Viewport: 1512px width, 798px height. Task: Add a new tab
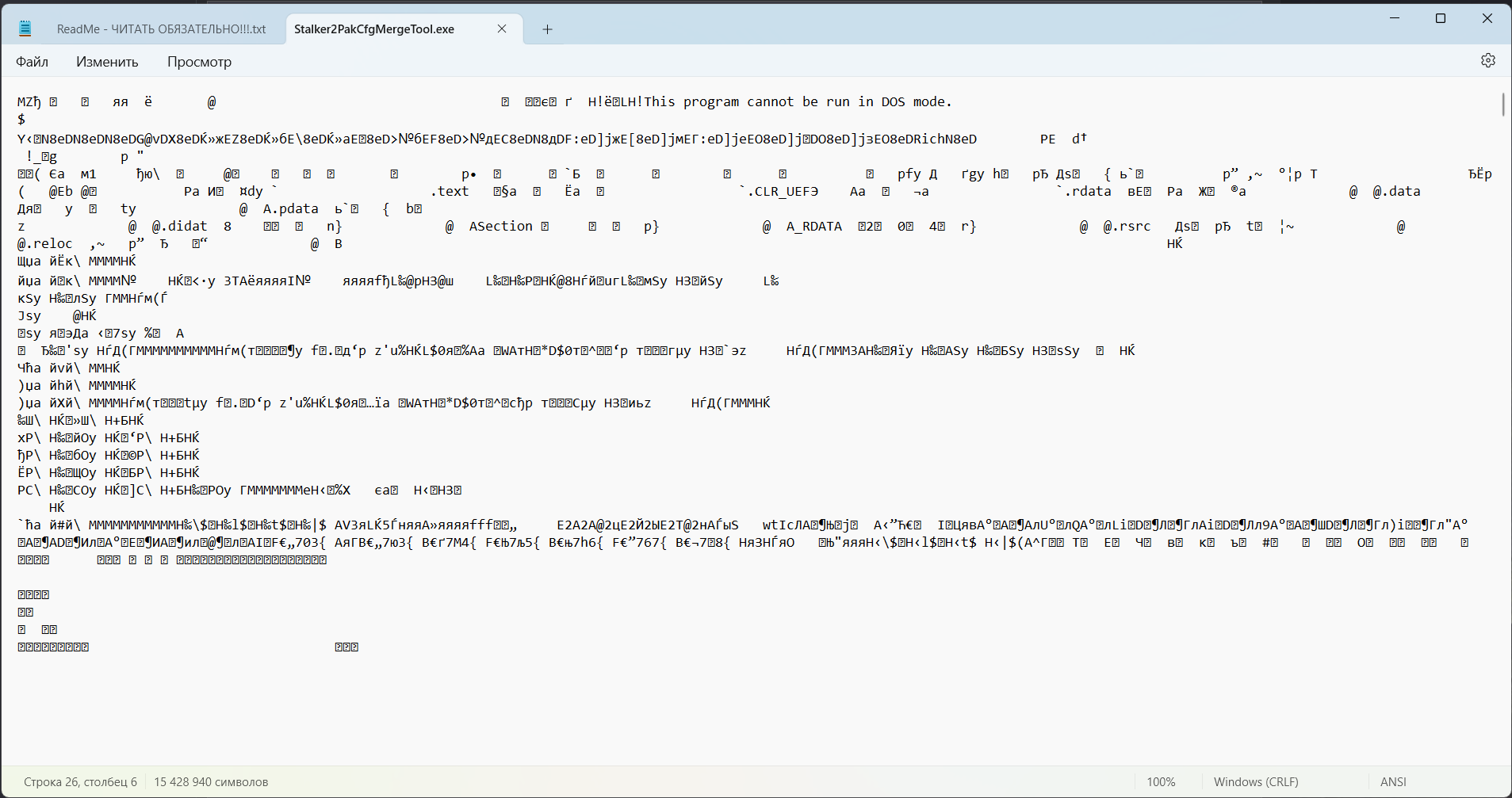tap(547, 29)
